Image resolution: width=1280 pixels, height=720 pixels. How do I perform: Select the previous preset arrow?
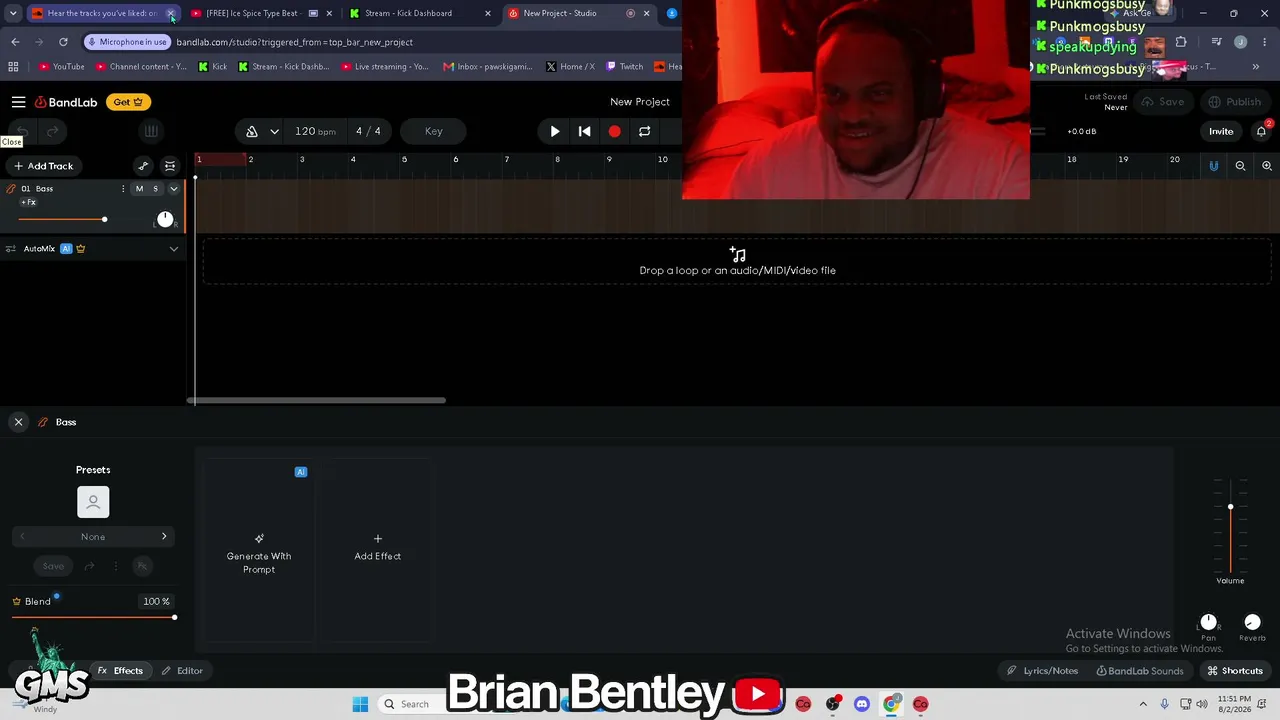[x=22, y=537]
